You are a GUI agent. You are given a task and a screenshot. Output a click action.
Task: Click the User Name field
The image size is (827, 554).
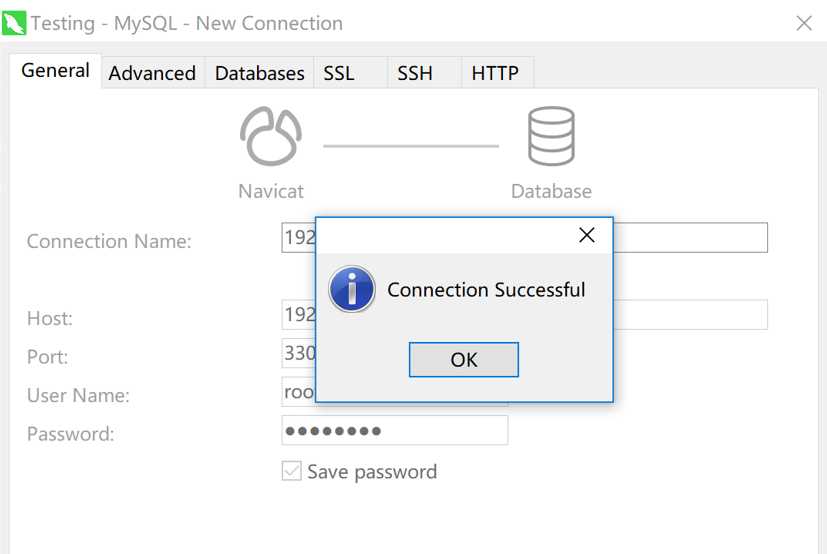pyautogui.click(x=299, y=392)
